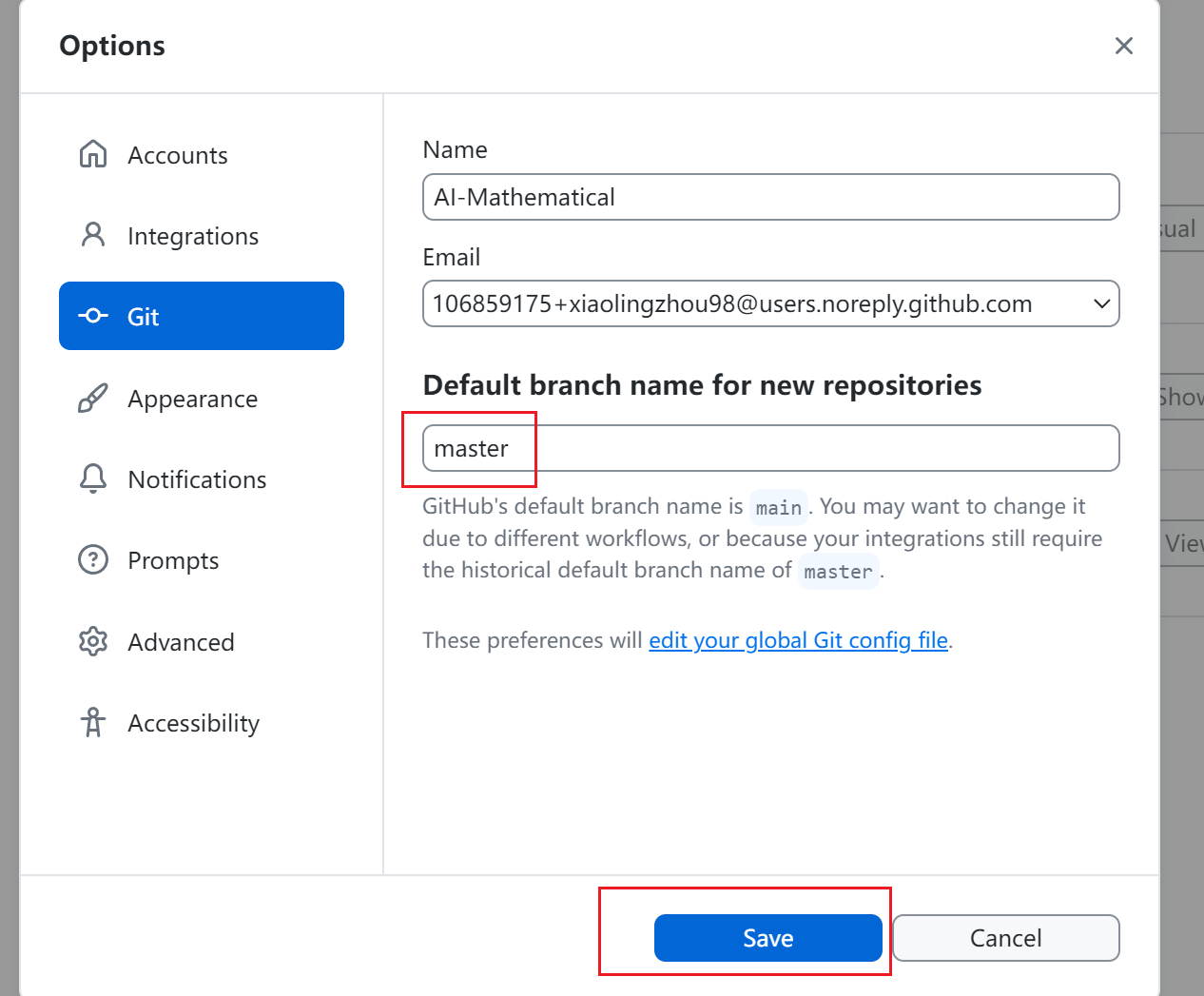Click the Prompts question mark icon

pos(93,559)
